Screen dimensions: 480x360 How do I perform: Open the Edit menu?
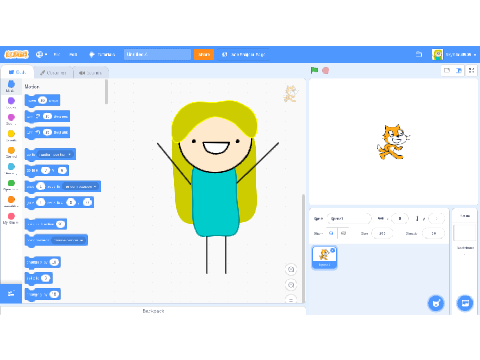click(73, 54)
